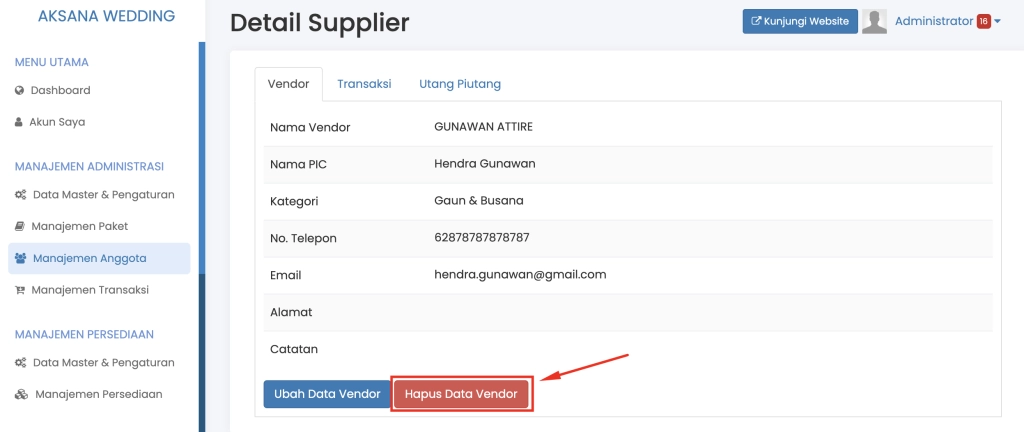The image size is (1024, 432).
Task: Switch to the Utang Piutang tab
Action: 460,84
